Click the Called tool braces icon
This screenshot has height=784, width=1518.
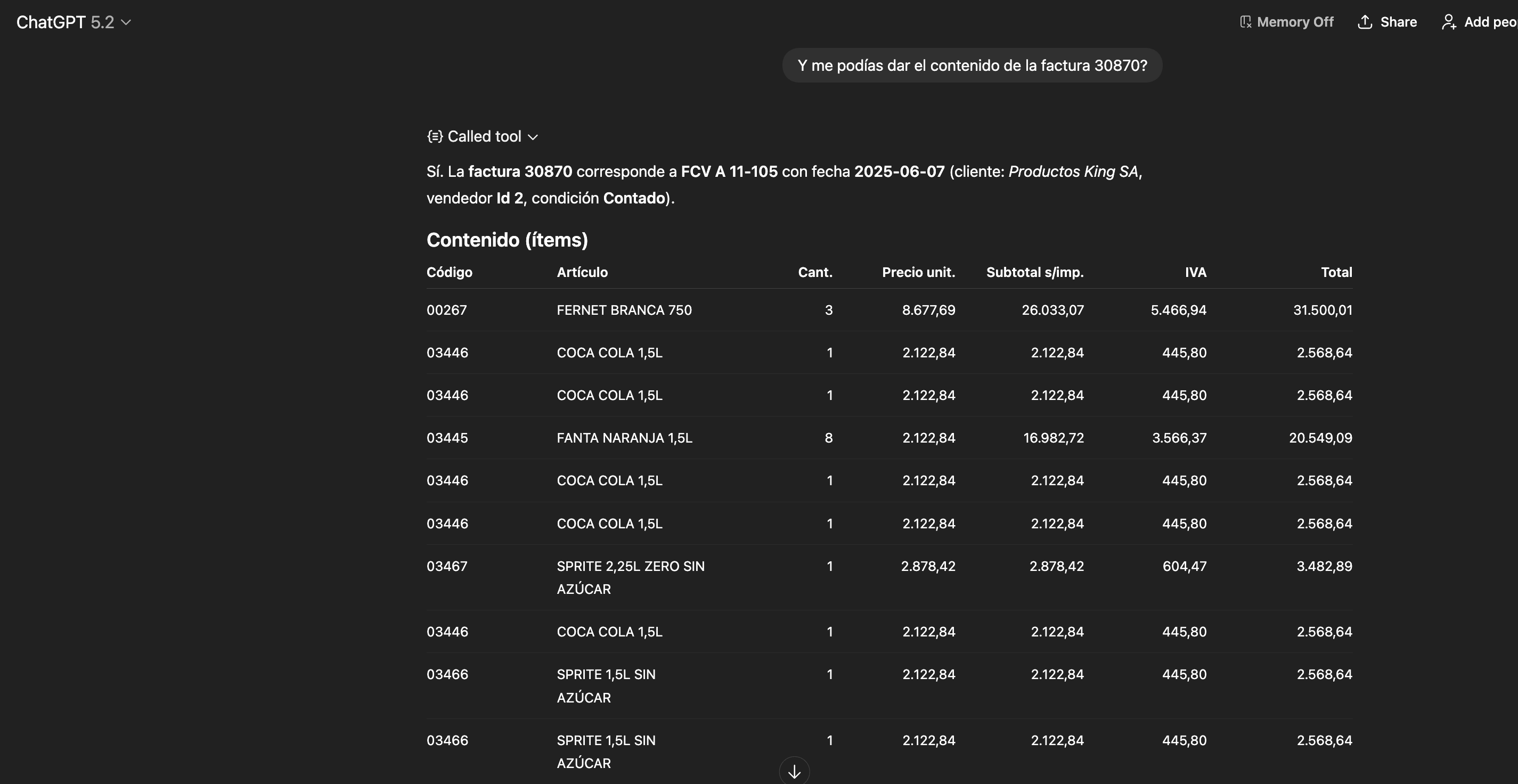pos(434,137)
